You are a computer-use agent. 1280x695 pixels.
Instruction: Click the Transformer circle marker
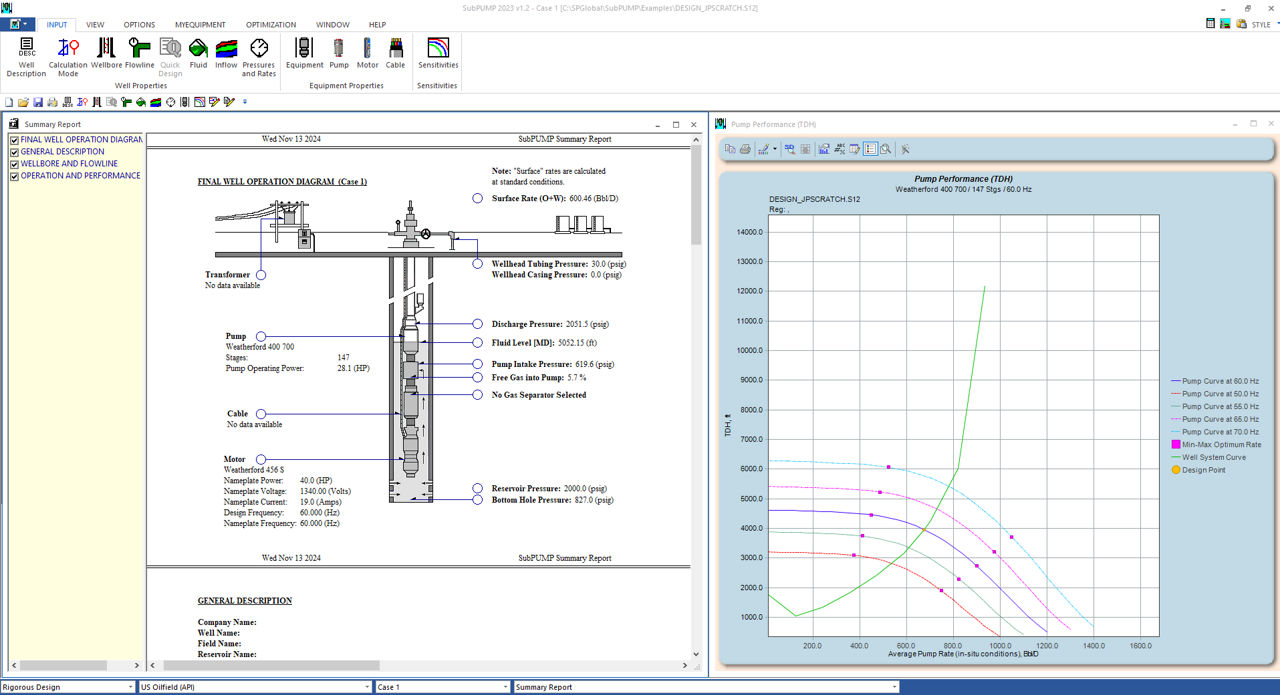click(260, 274)
